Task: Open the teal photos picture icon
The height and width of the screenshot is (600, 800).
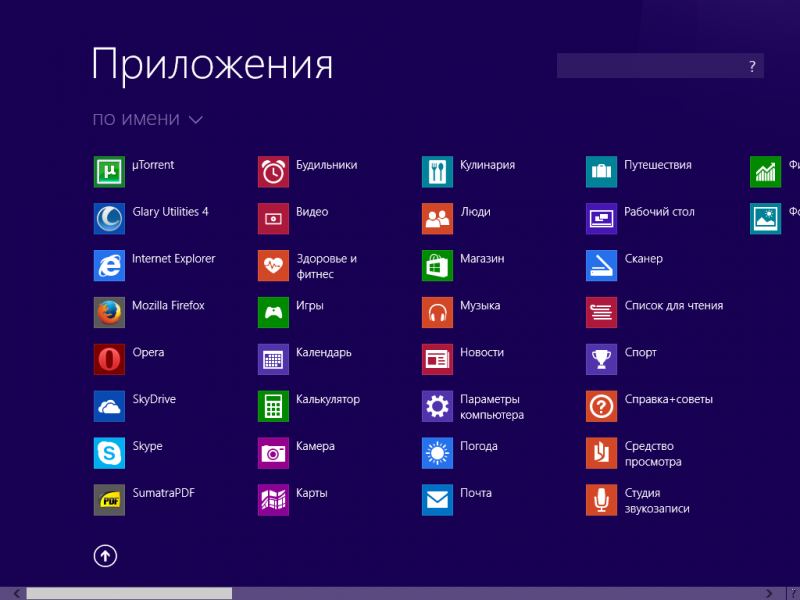Action: [x=765, y=219]
